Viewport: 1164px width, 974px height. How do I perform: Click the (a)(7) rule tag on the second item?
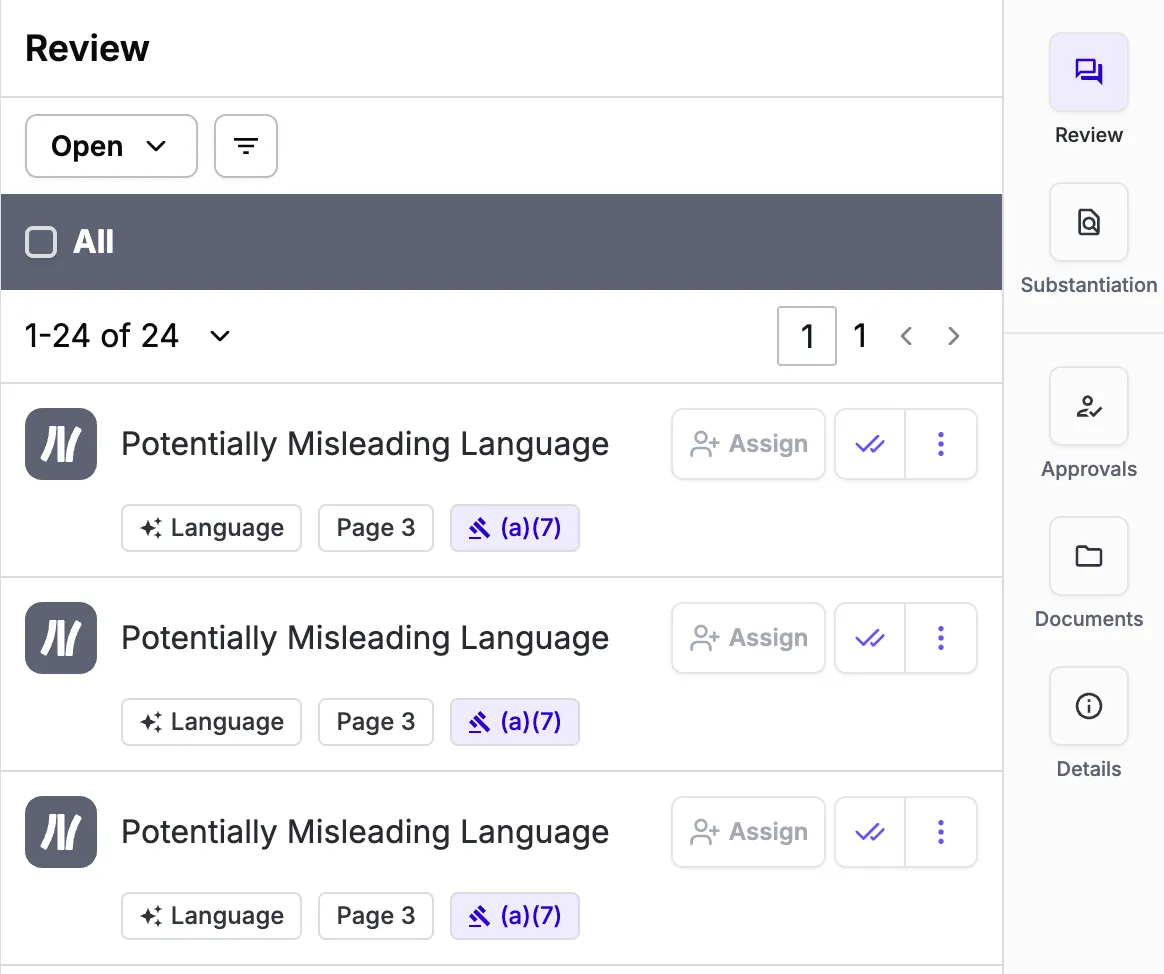(514, 722)
